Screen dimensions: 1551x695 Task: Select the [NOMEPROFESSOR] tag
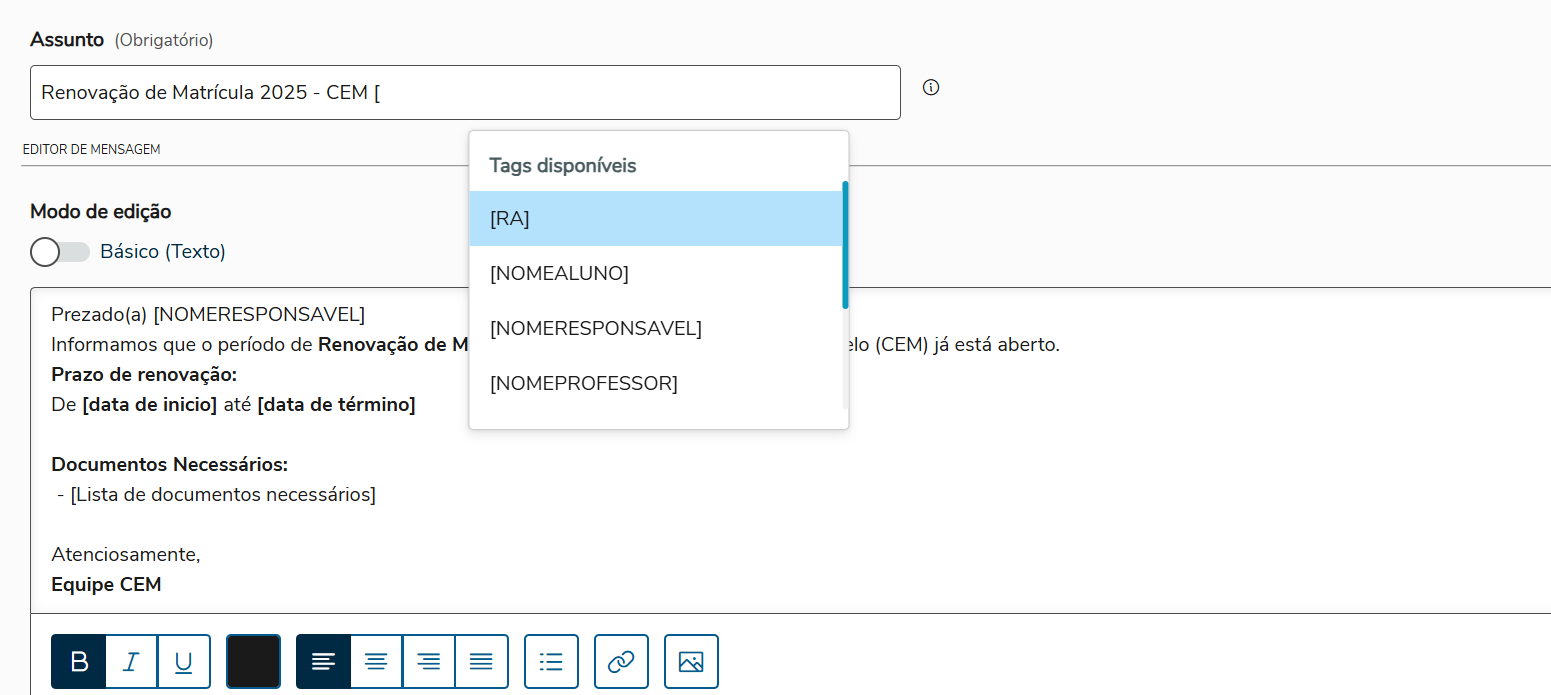click(656, 383)
